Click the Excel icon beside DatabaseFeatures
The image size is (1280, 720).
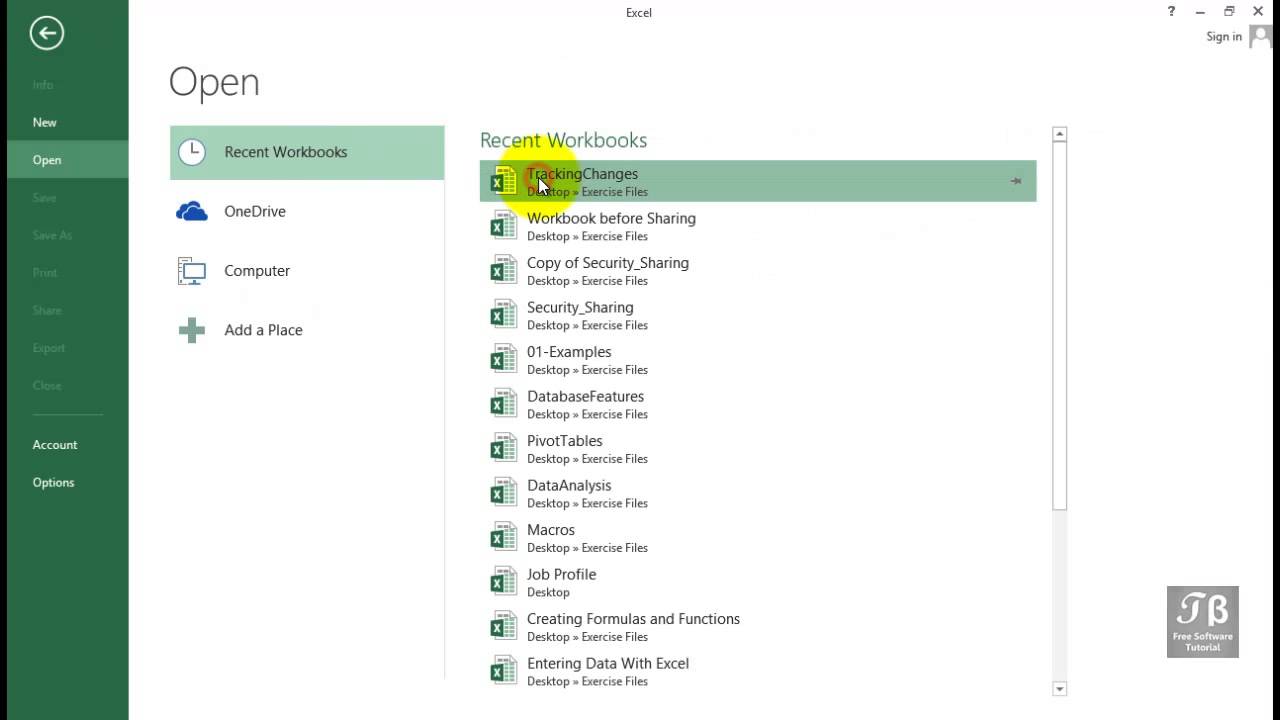[x=503, y=404]
